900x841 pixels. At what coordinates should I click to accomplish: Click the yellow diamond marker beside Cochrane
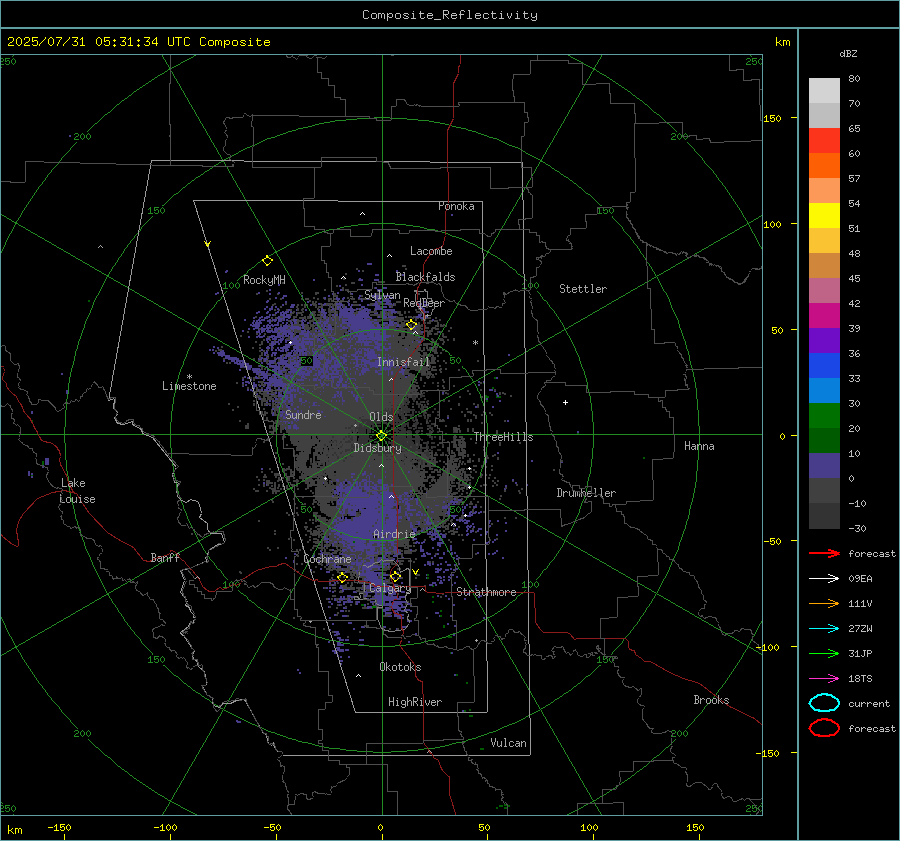point(342,578)
